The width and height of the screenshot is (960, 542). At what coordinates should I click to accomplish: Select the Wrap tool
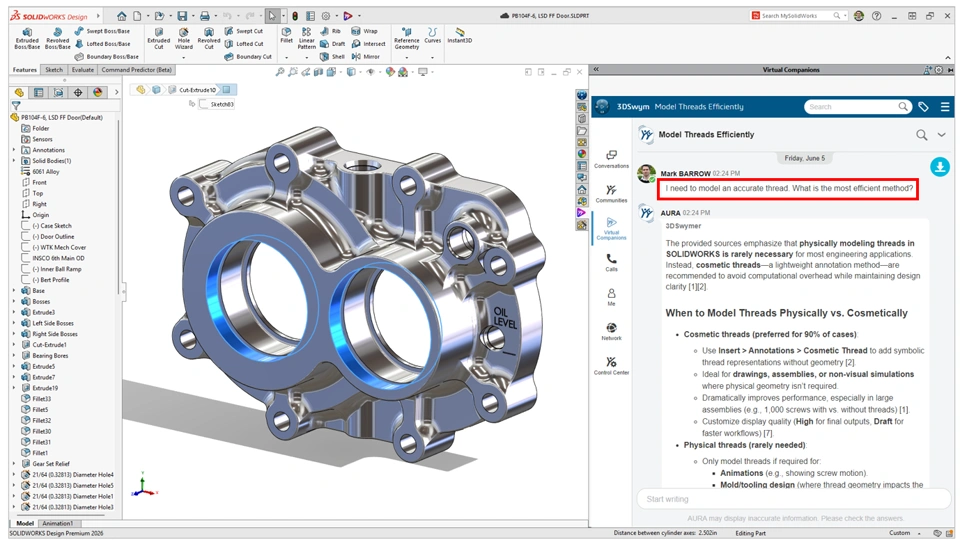pos(364,31)
